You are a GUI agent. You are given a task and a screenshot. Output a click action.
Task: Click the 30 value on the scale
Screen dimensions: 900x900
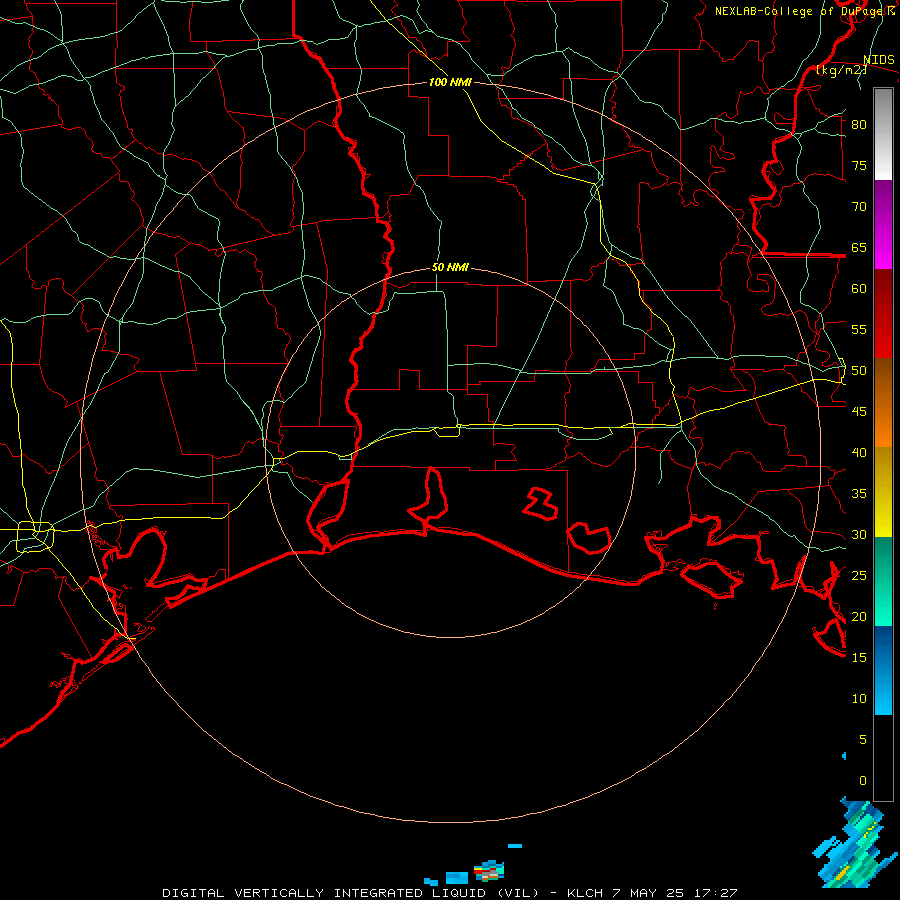[859, 535]
